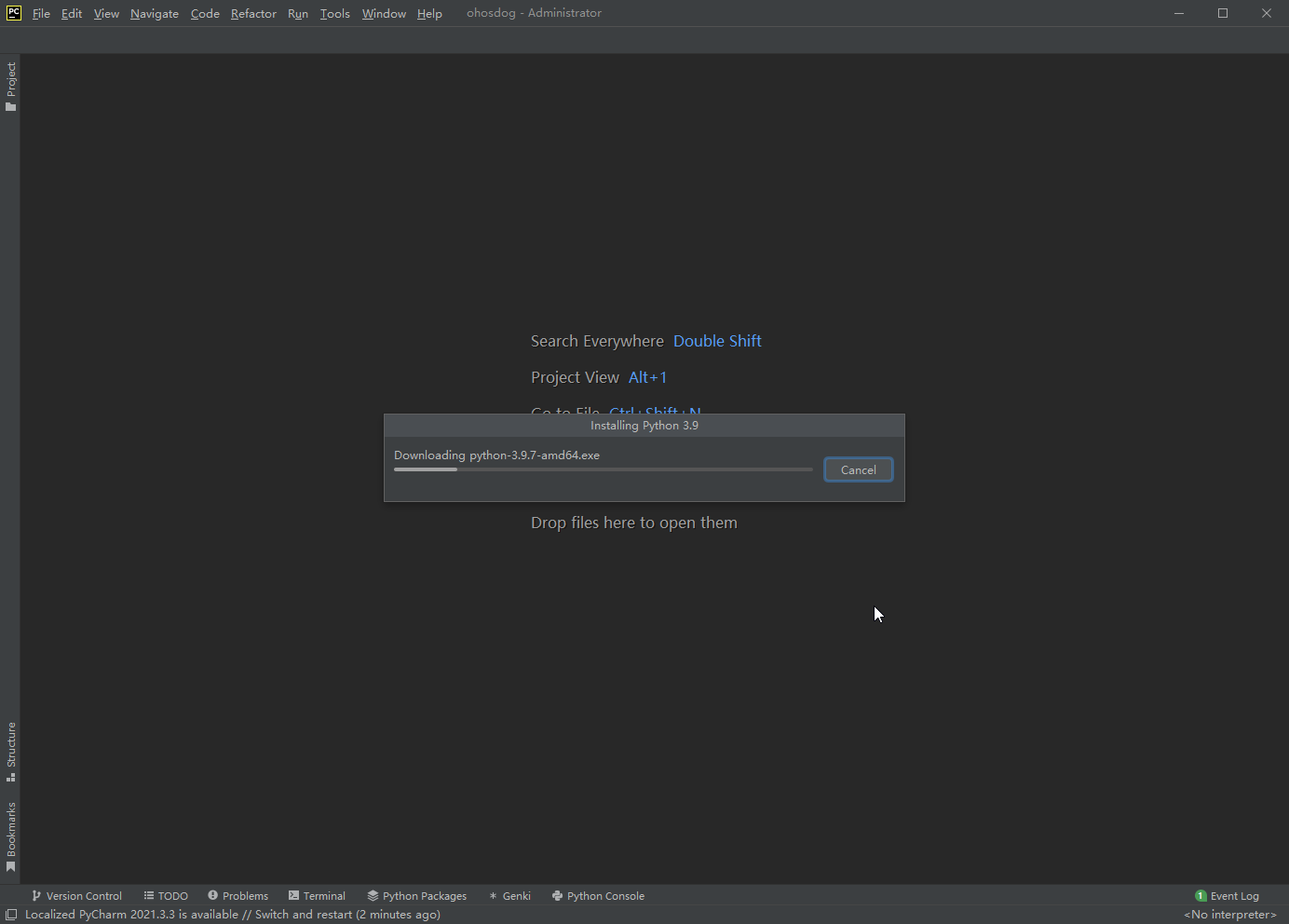The width and height of the screenshot is (1289, 924).
Task: Open the Bookmarks tool window
Action: click(x=11, y=836)
